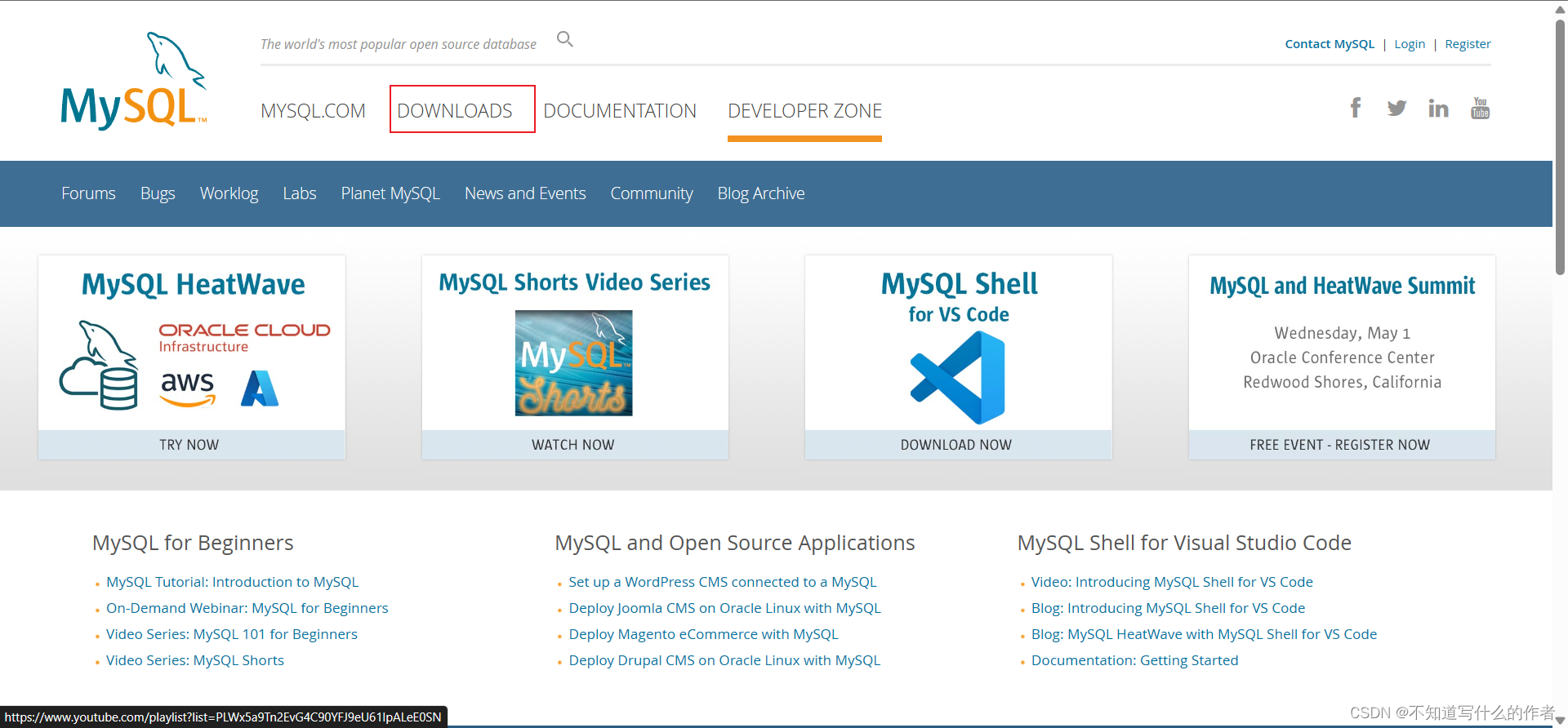Click FREE EVENT - REGISTER NOW button

point(1342,445)
